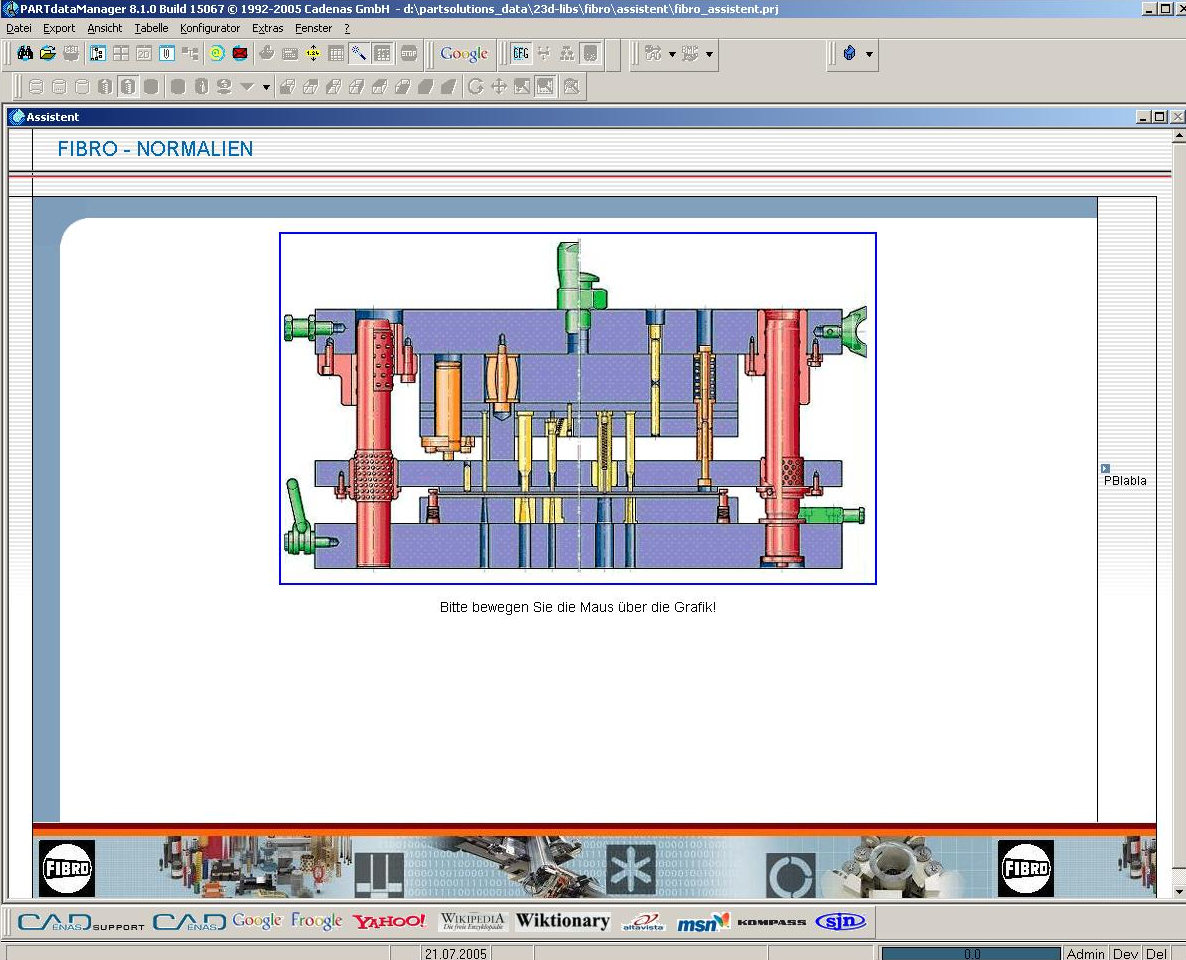Viewport: 1186px width, 960px height.
Task: Open the Konfigurator menu
Action: tap(210, 28)
